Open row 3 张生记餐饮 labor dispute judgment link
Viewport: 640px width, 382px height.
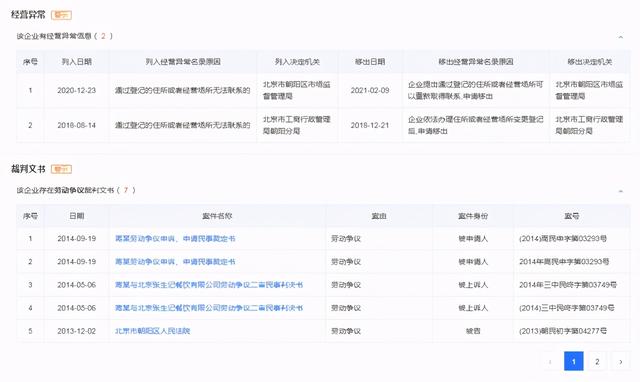coord(209,285)
